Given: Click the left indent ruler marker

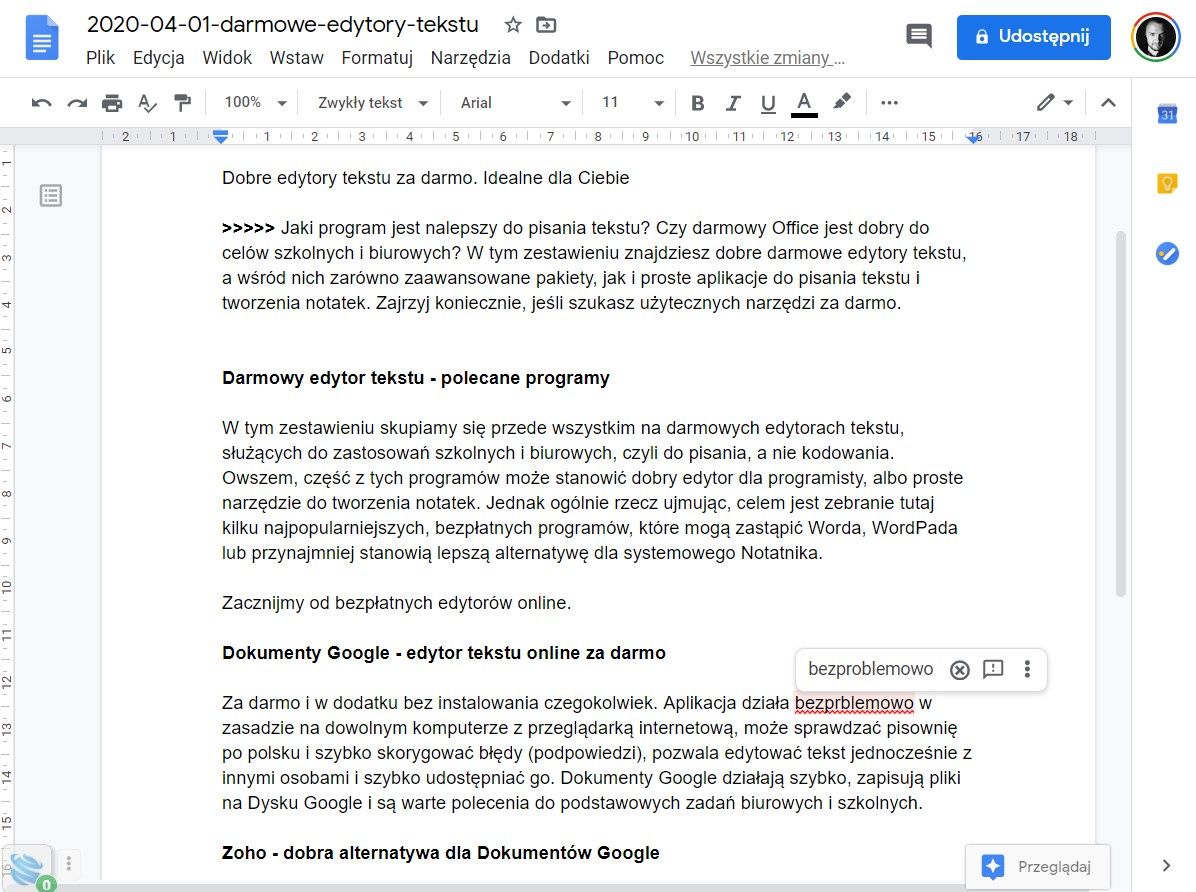Looking at the screenshot, I should pos(220,137).
